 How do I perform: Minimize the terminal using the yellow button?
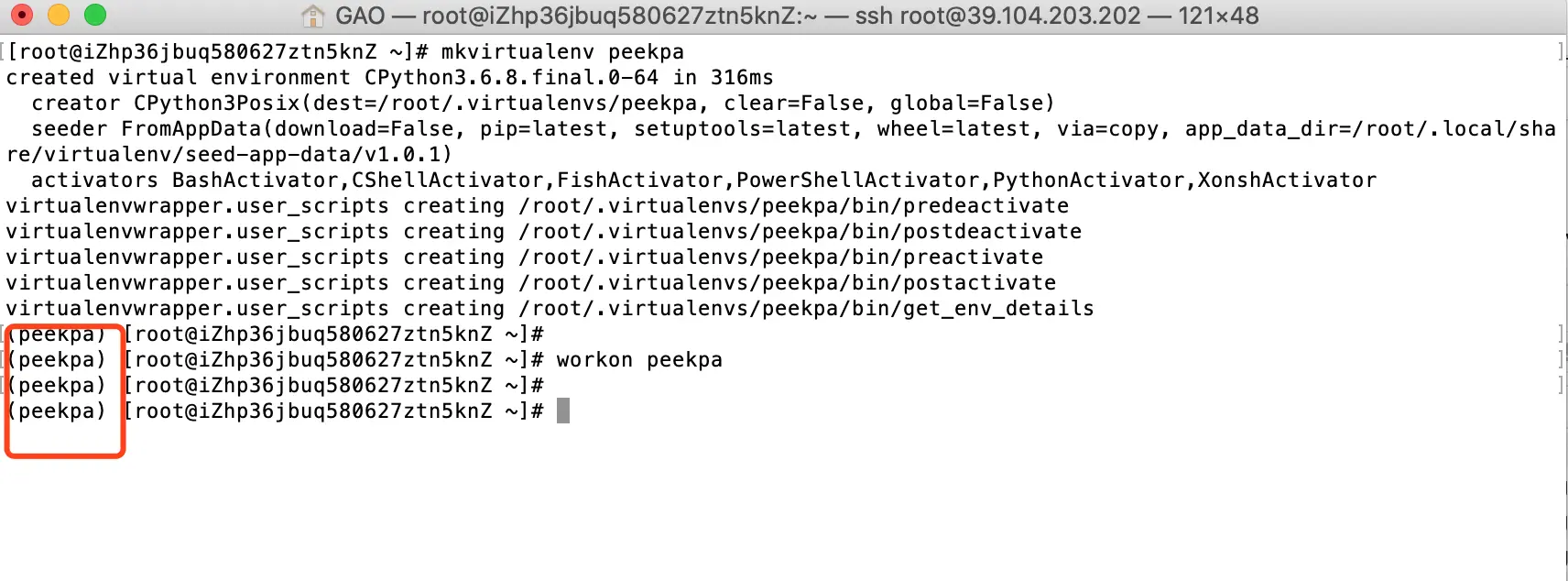59,15
